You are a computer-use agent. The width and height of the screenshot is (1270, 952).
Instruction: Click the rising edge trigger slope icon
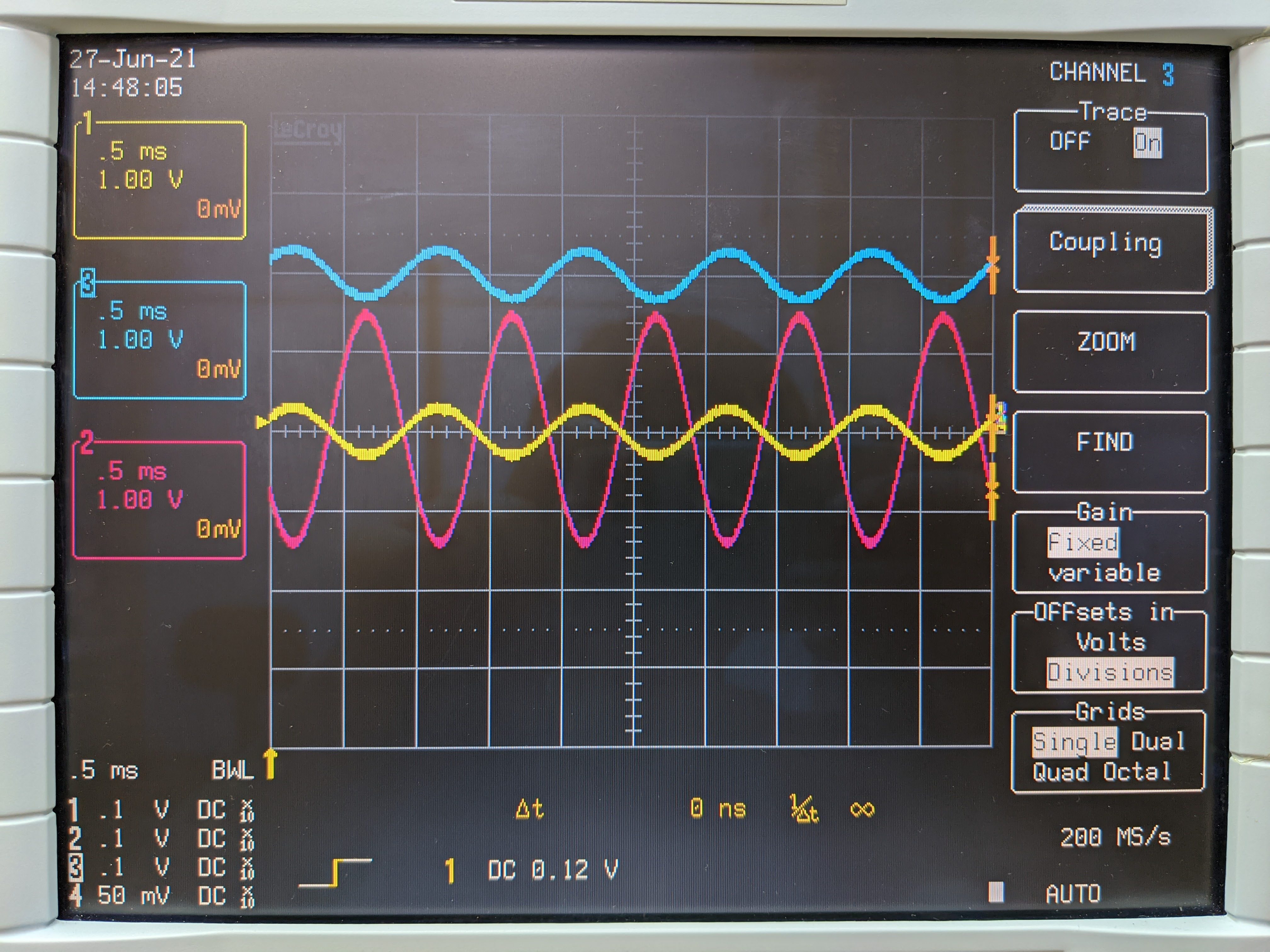tap(335, 872)
